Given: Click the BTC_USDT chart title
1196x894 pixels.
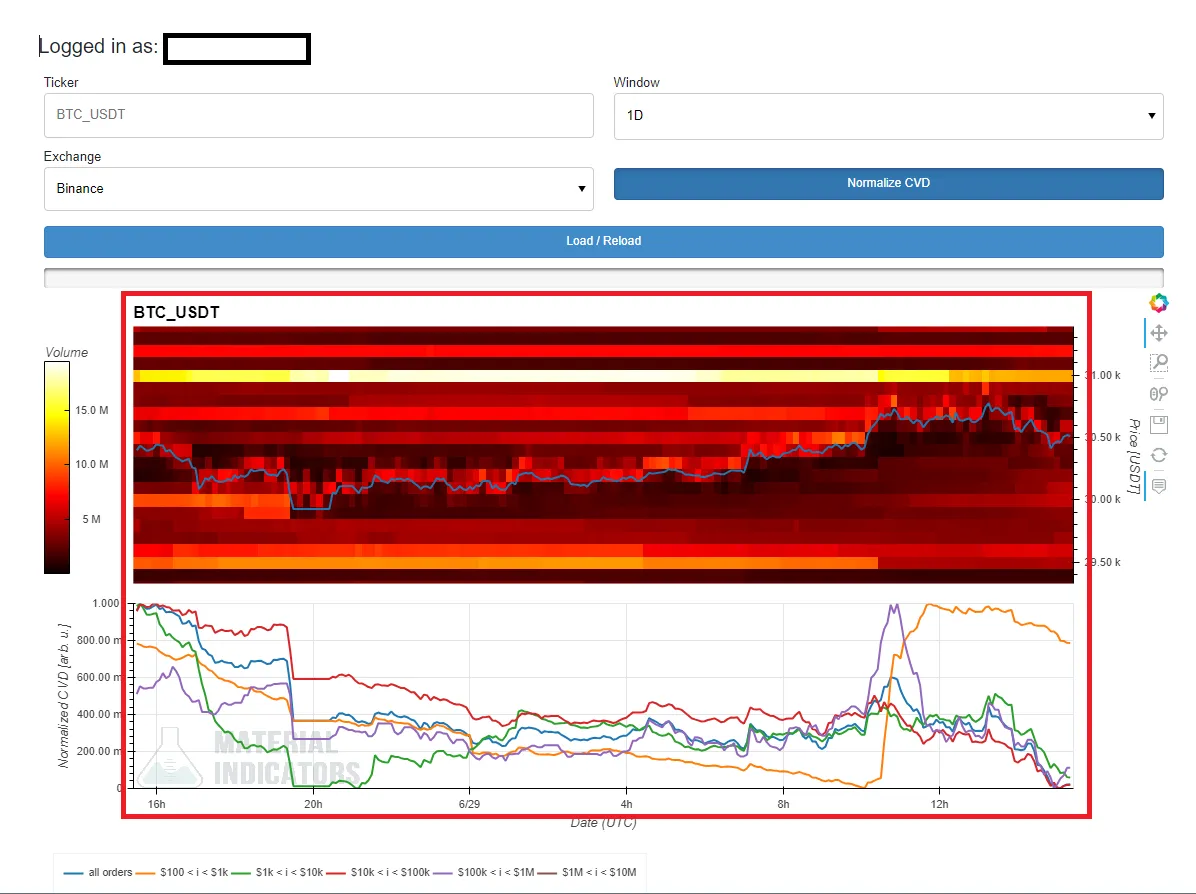Looking at the screenshot, I should click(177, 313).
